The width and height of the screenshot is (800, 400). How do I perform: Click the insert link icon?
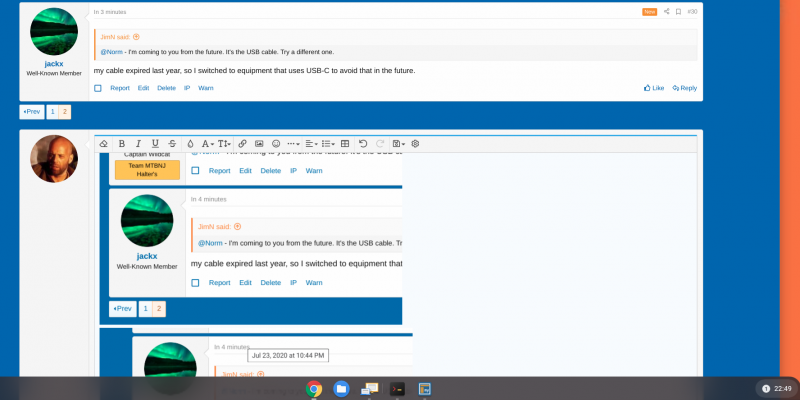(x=243, y=144)
